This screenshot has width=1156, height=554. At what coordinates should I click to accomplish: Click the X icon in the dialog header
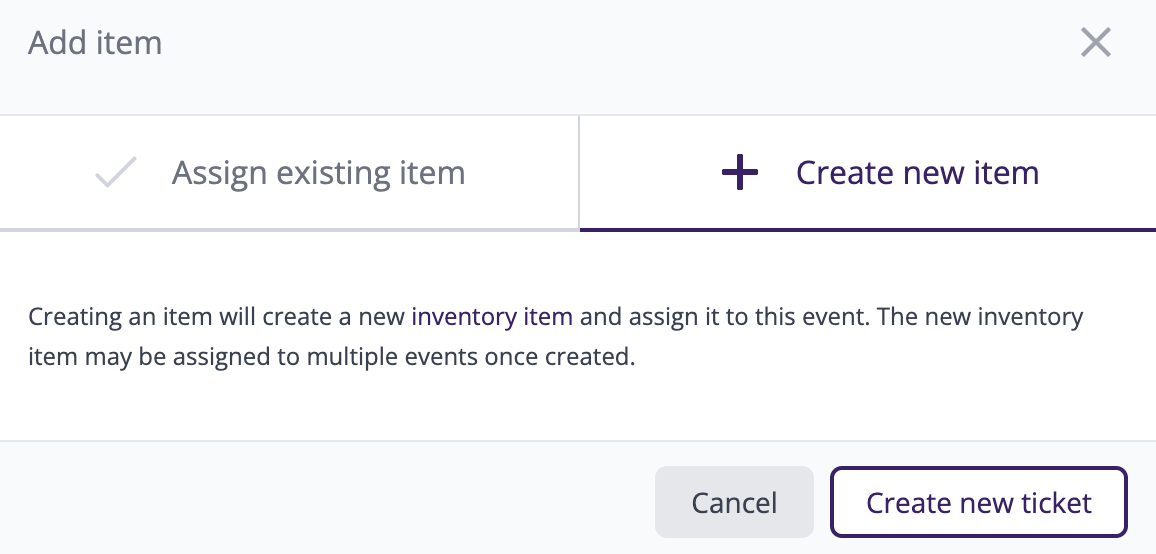coord(1096,43)
